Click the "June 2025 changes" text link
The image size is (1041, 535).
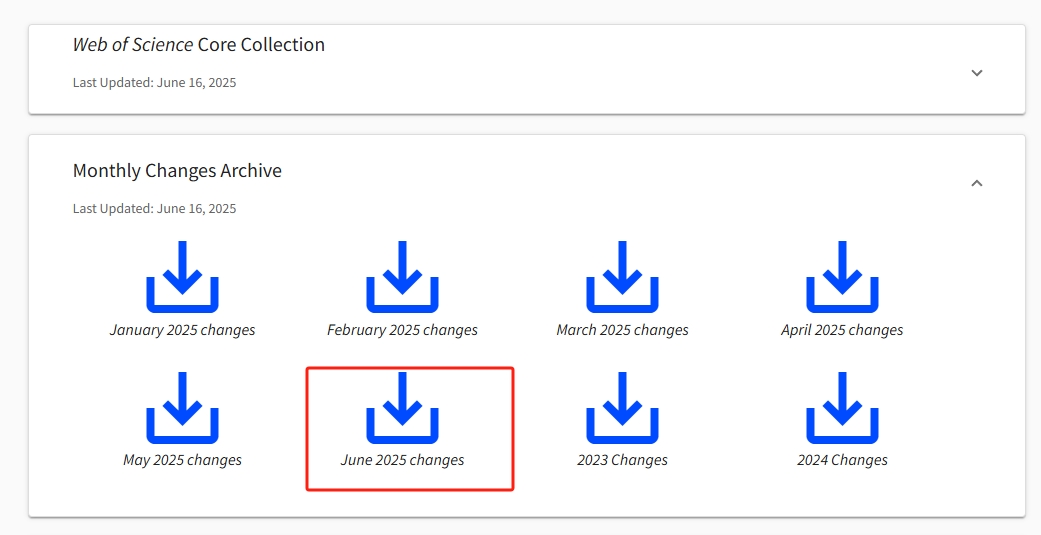[402, 460]
